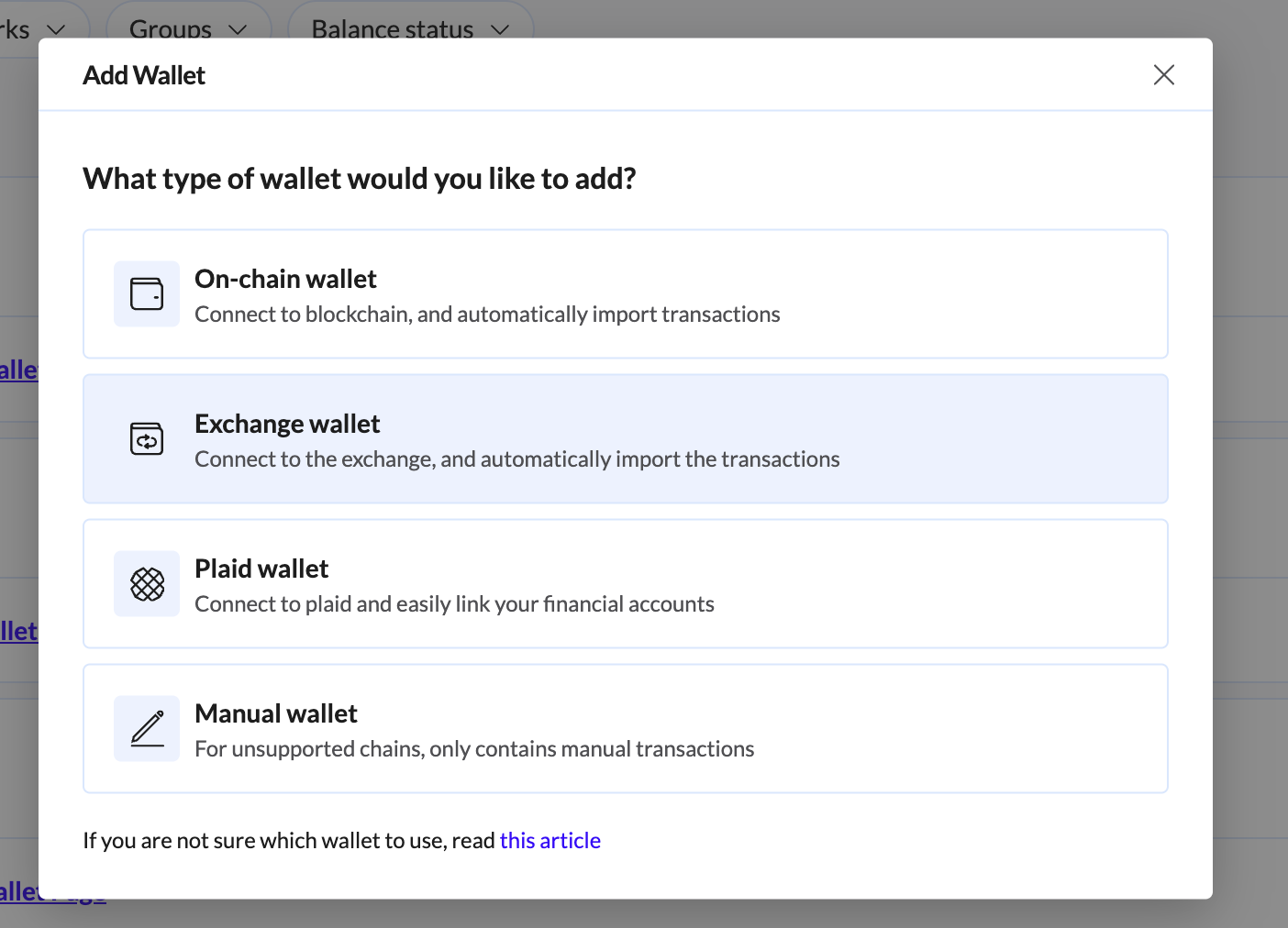Open the 'this article' help link

point(550,841)
